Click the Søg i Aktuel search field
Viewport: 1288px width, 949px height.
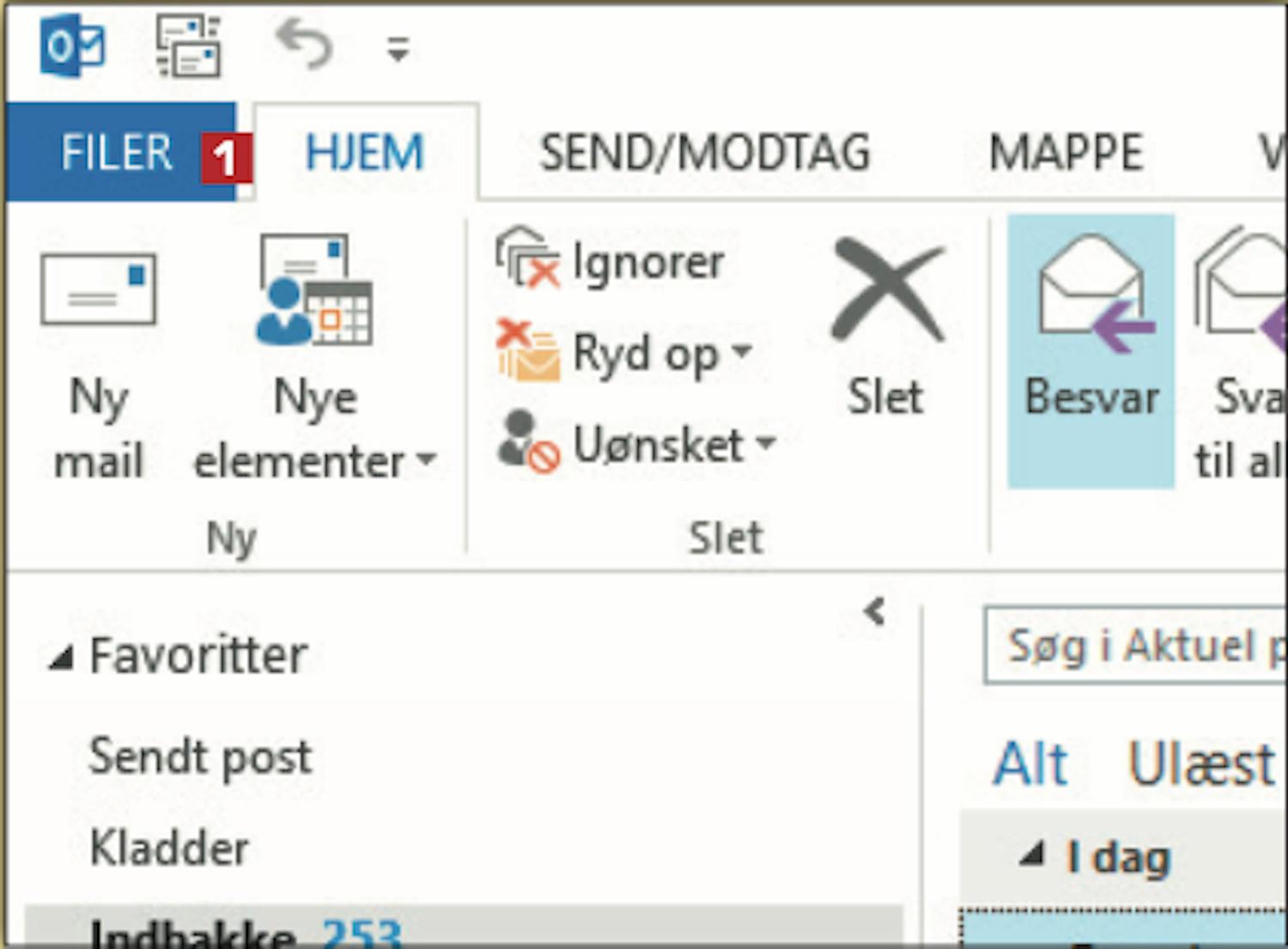point(1135,646)
